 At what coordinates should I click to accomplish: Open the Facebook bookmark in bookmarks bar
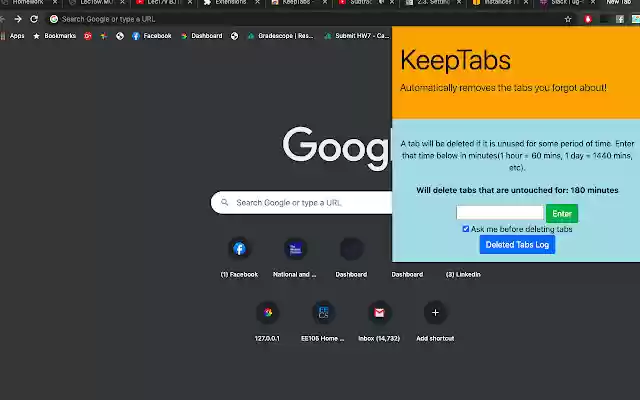[152, 36]
